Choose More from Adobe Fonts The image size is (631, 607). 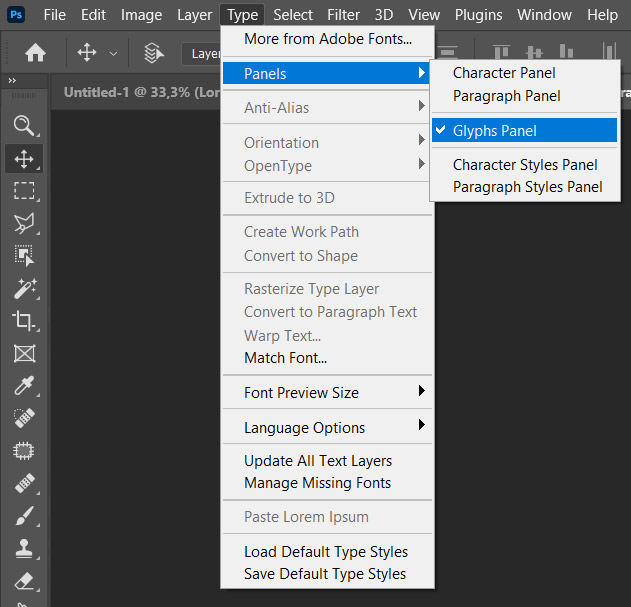tap(327, 39)
